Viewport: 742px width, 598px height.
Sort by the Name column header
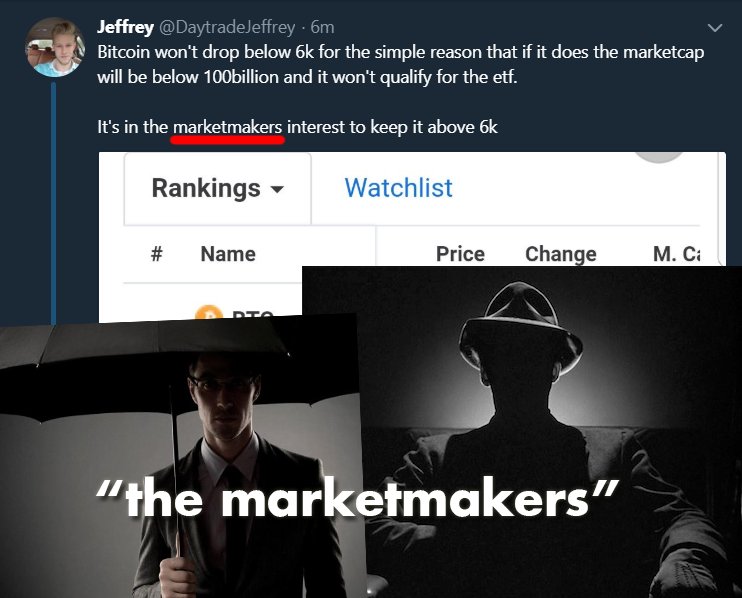(x=228, y=254)
